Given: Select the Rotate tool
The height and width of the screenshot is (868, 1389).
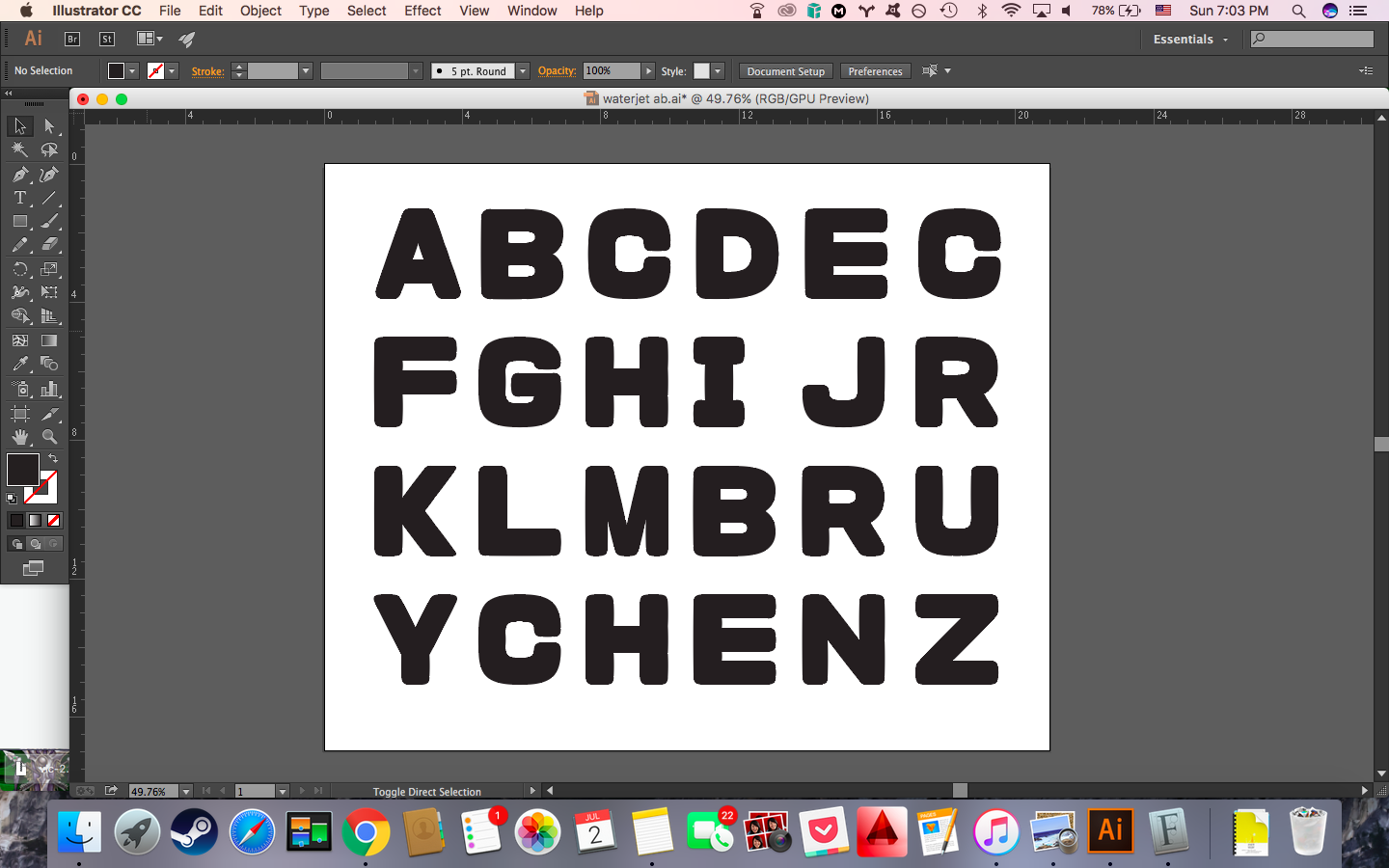Looking at the screenshot, I should pyautogui.click(x=20, y=269).
